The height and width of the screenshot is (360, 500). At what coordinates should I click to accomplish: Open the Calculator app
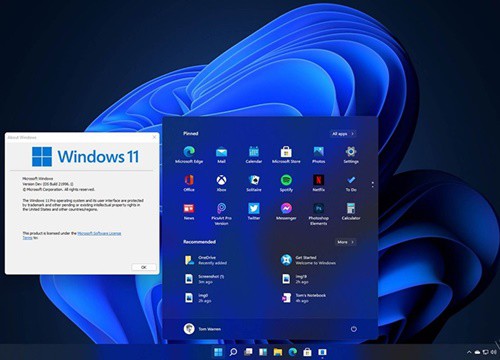click(351, 211)
